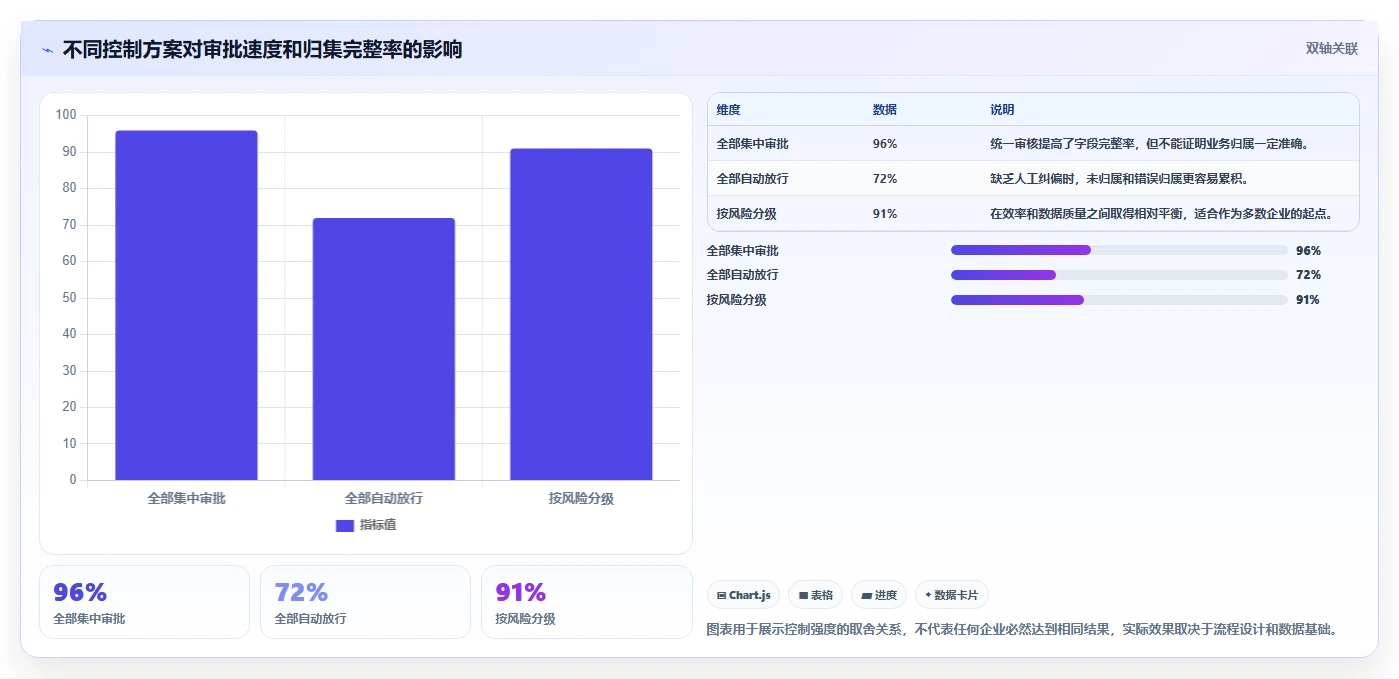Viewport: 1399px width, 679px height.
Task: Click the 72% cell in the table
Action: point(884,179)
